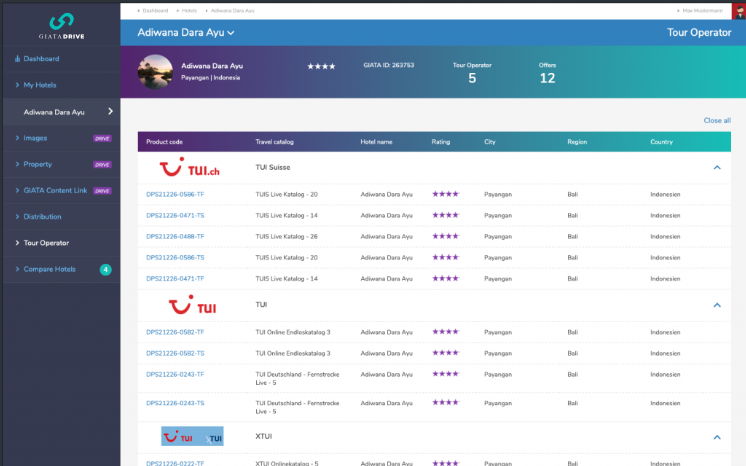Image resolution: width=746 pixels, height=466 pixels.
Task: Click the user avatar in top right
Action: click(x=737, y=10)
